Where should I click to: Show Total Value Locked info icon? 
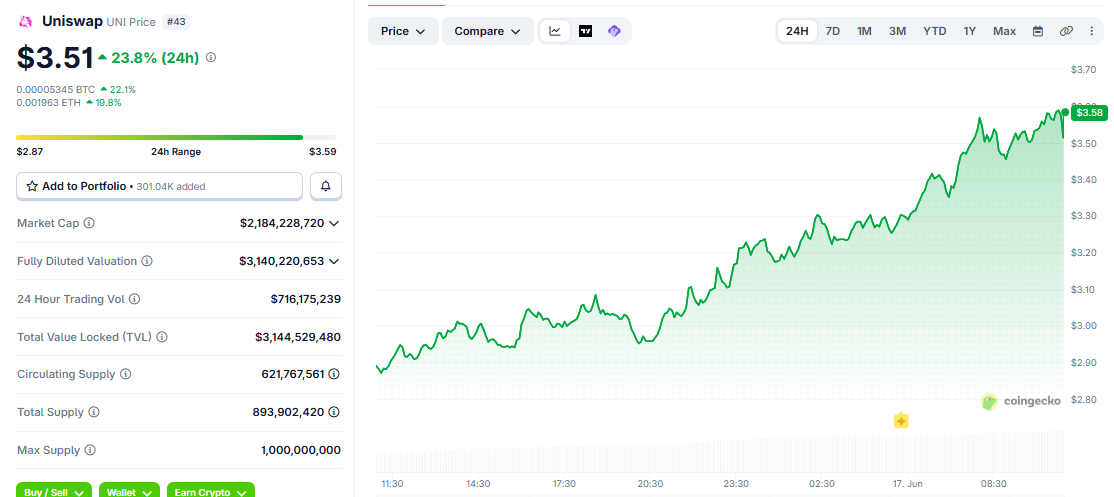tap(161, 337)
